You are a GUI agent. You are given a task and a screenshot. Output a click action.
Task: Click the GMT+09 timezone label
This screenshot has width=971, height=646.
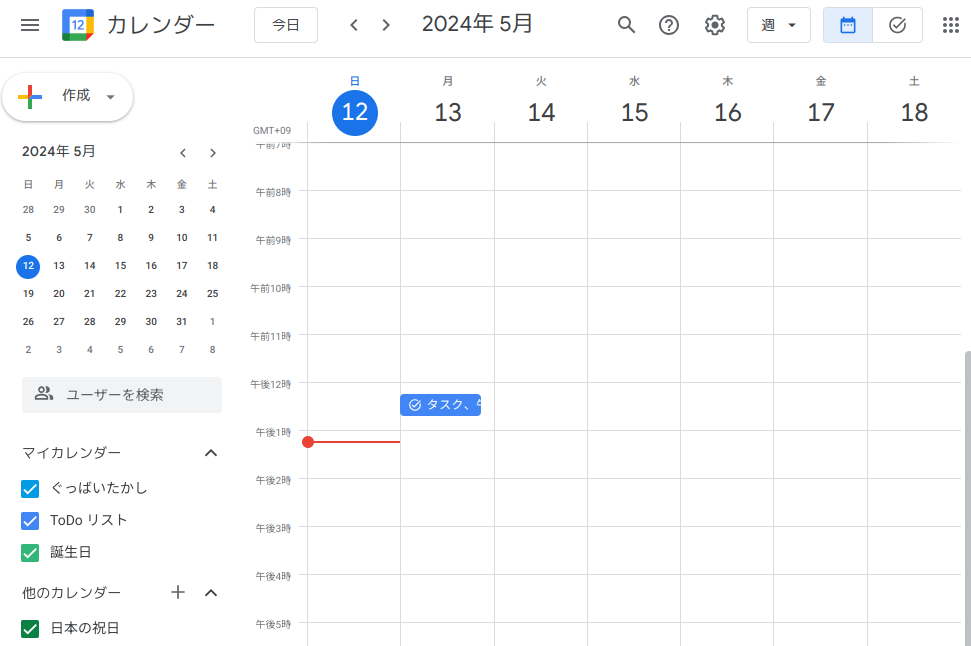point(272,131)
